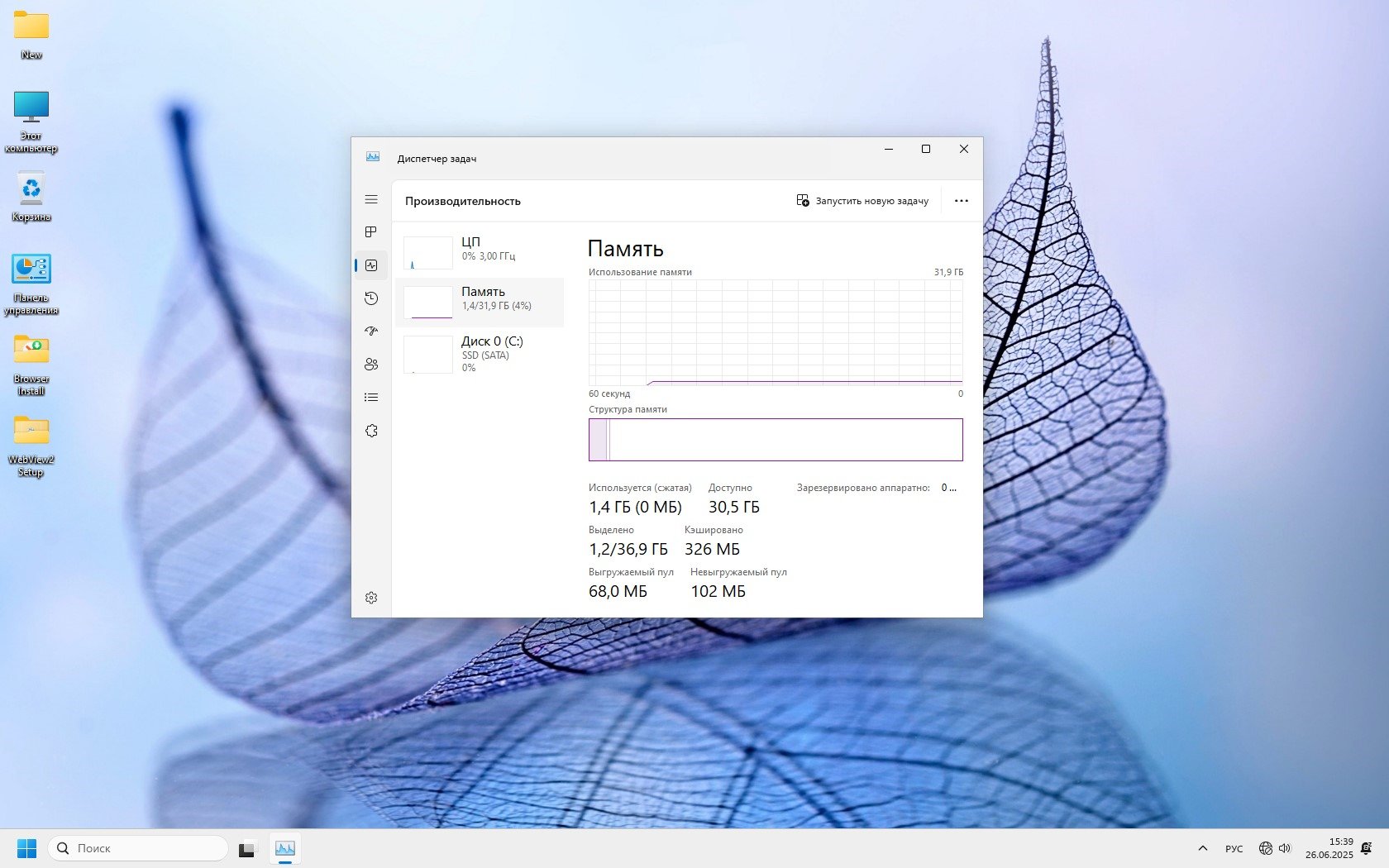Open Task Manager settings gear

tap(371, 598)
